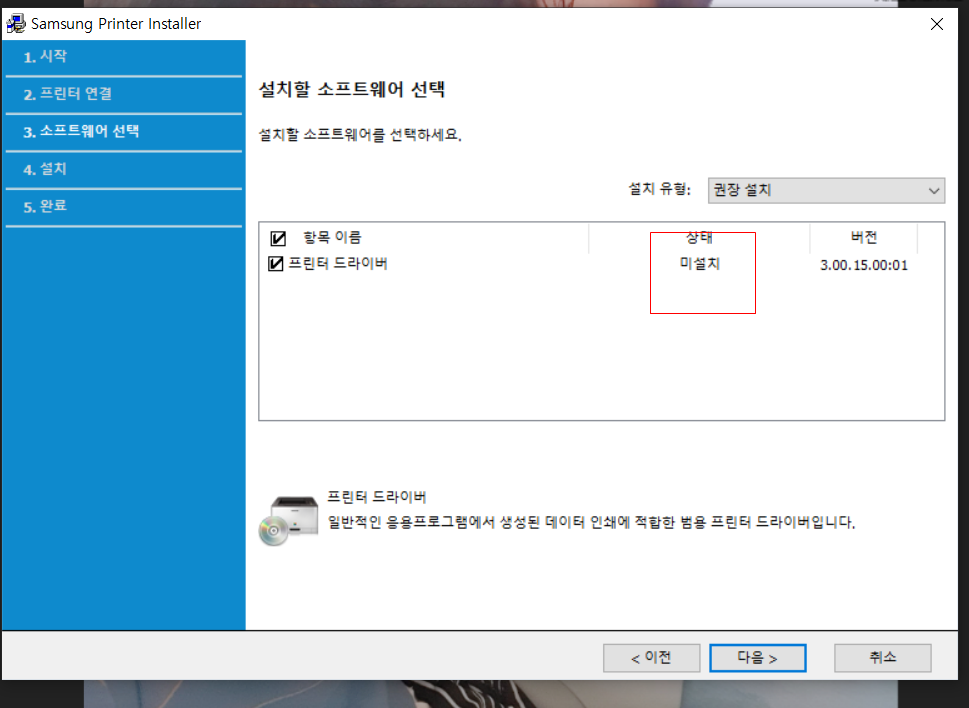Image resolution: width=969 pixels, height=708 pixels.
Task: Select step 4. 설치 in sidebar
Action: (45, 169)
